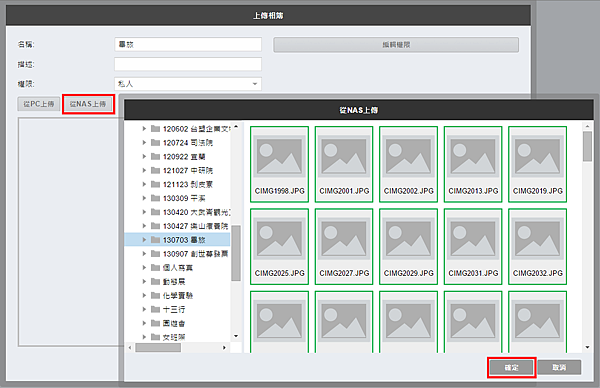Click the folder icon of 130309

coord(155,198)
